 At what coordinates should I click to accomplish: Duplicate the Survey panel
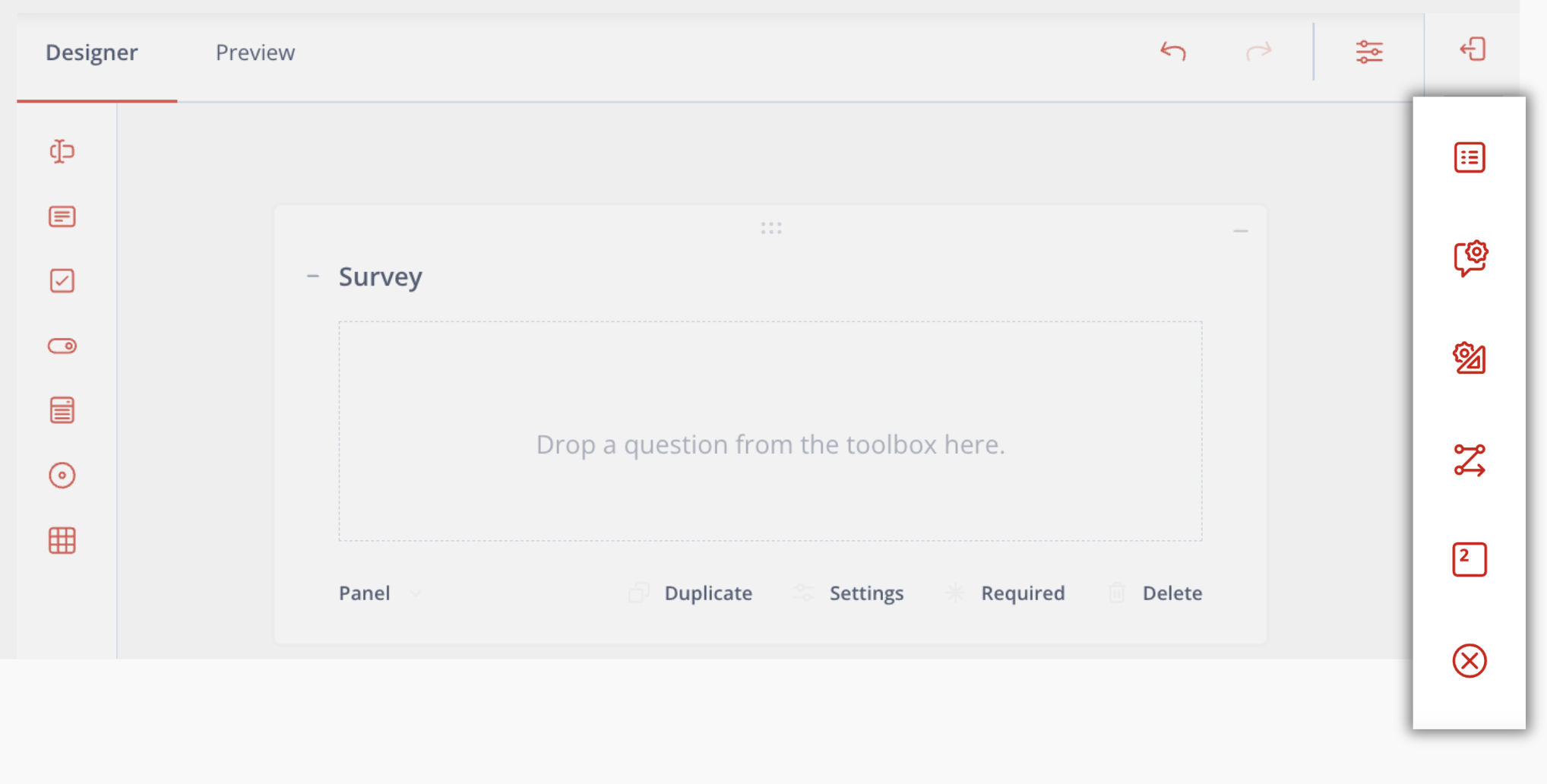click(691, 593)
